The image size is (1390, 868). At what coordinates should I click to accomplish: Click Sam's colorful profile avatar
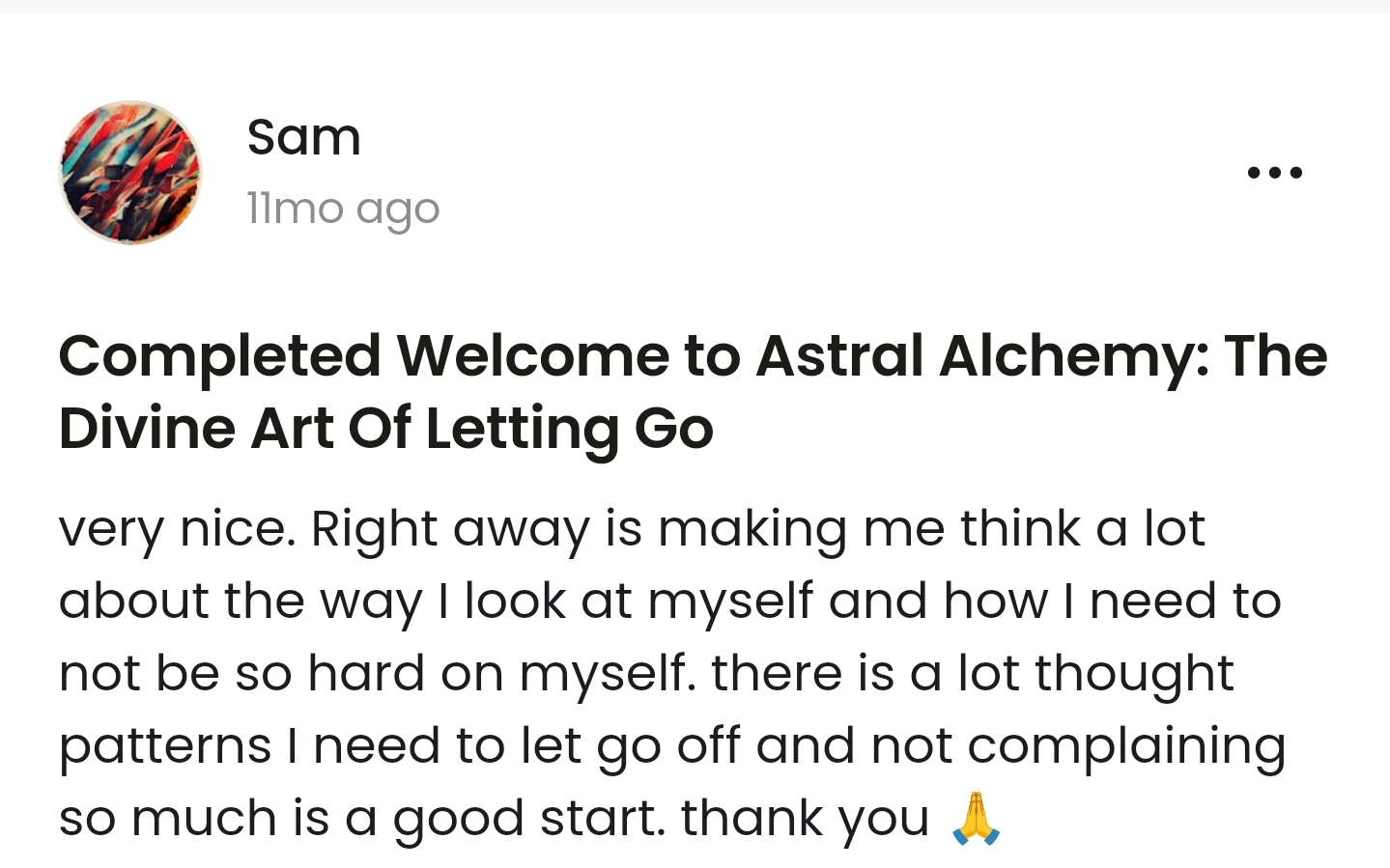tap(130, 173)
